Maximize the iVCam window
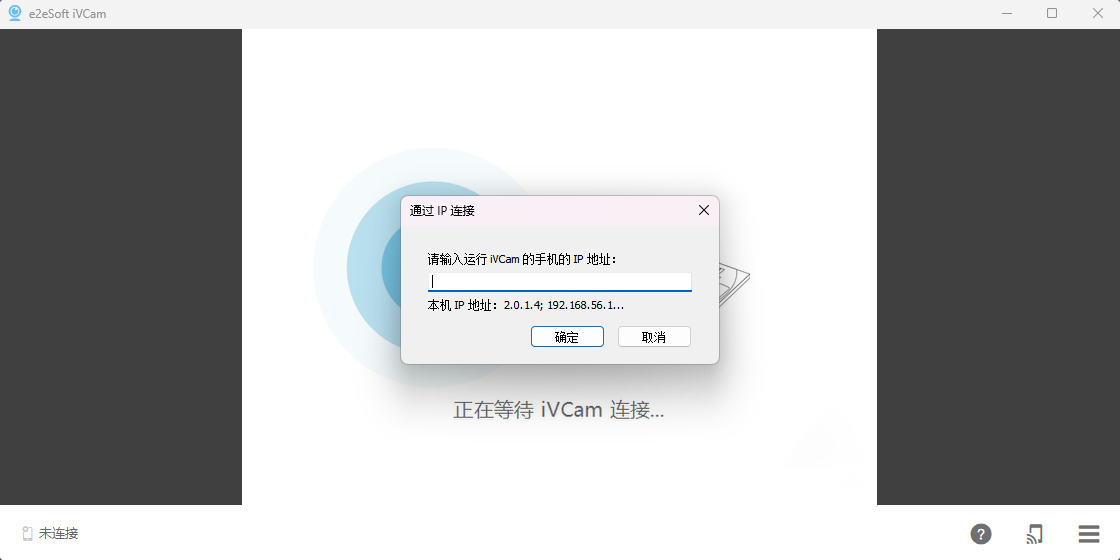This screenshot has width=1120, height=560. pyautogui.click(x=1052, y=14)
